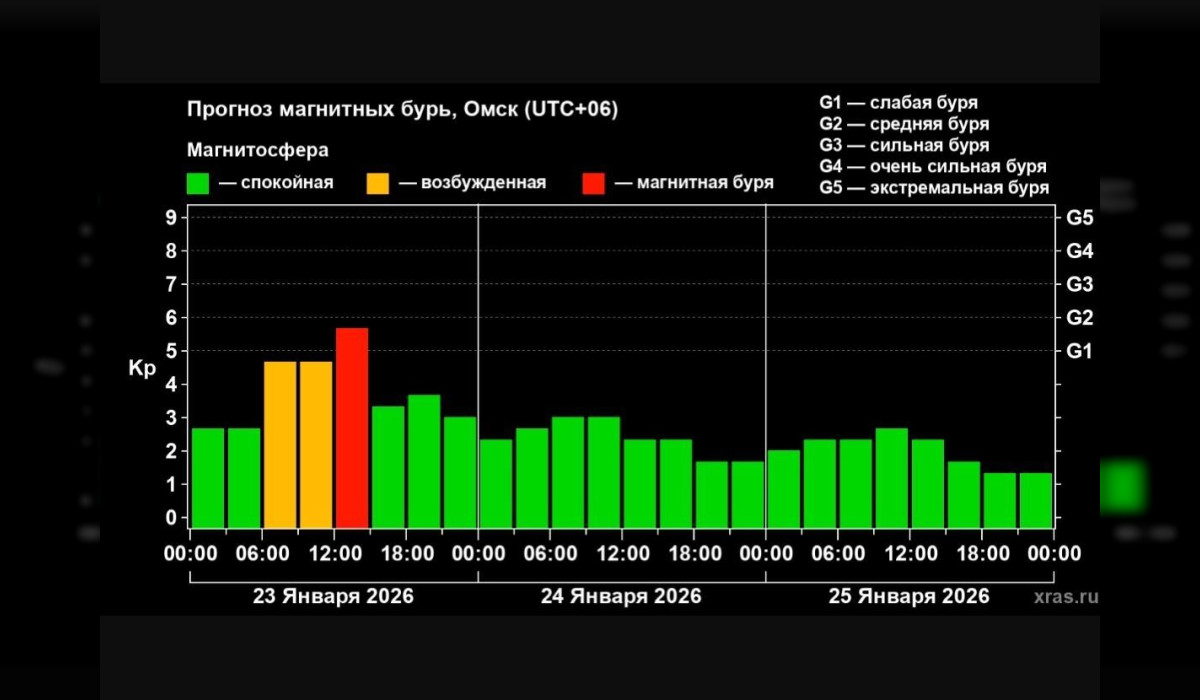Click the orange legend swatch for возбужденная

pyautogui.click(x=378, y=183)
